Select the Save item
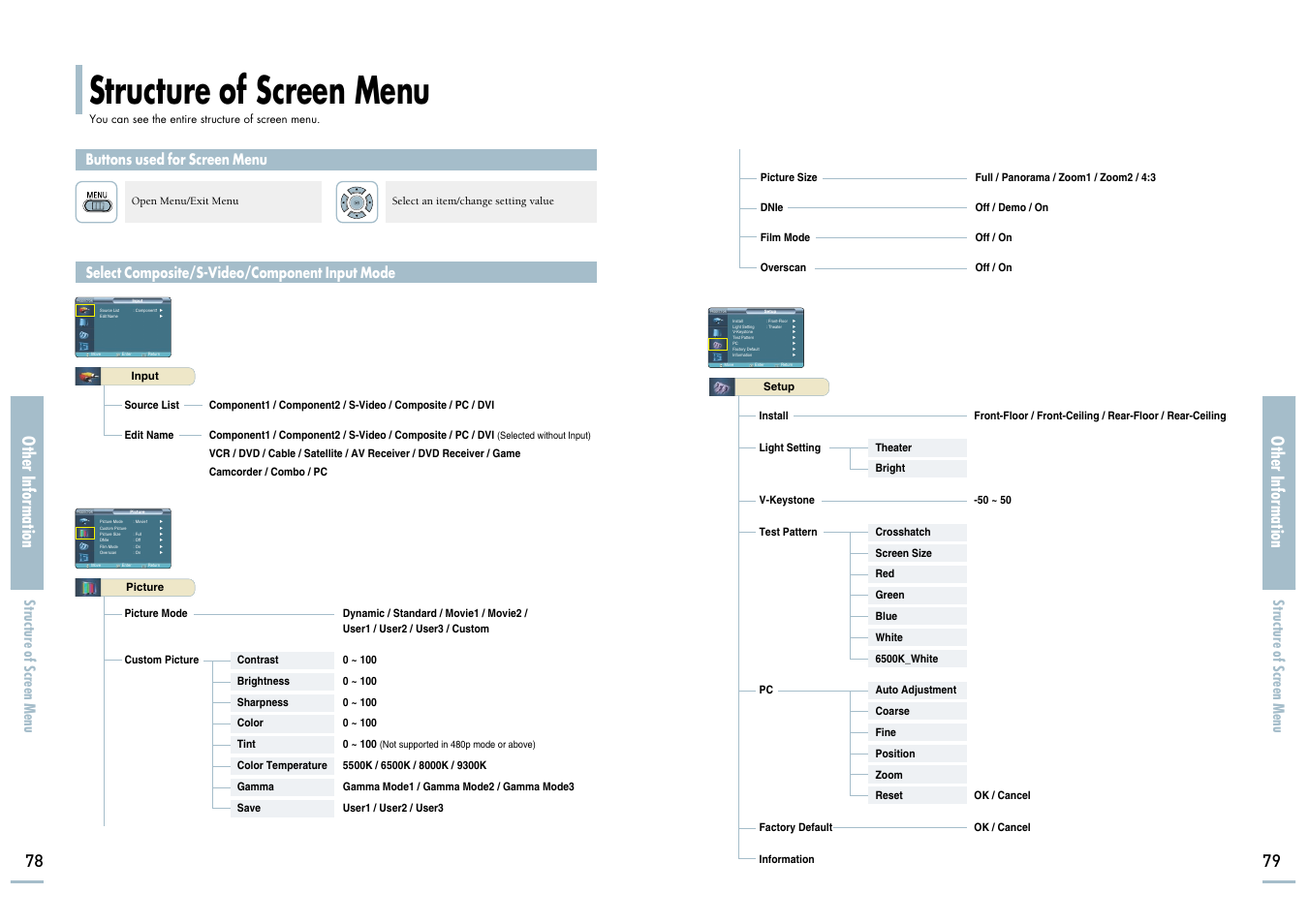The width and height of the screenshot is (1309, 924). 282,809
